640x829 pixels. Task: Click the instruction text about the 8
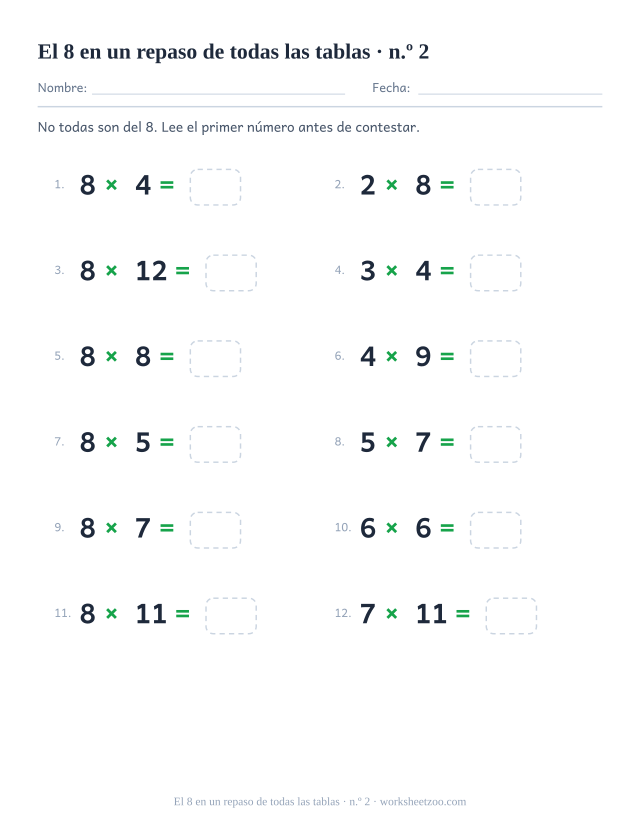click(228, 127)
